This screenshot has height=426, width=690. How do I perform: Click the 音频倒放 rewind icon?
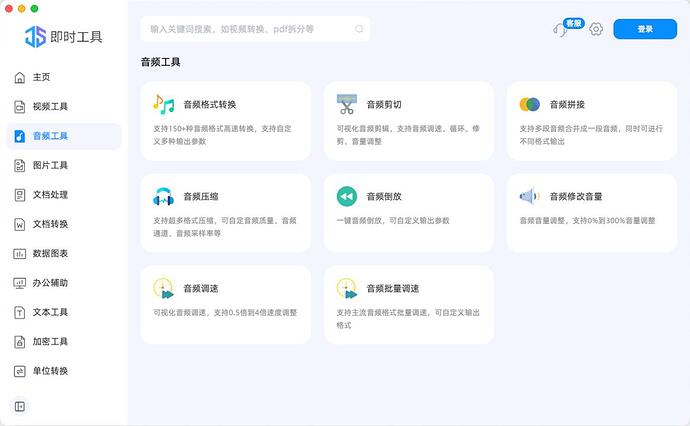pyautogui.click(x=346, y=196)
